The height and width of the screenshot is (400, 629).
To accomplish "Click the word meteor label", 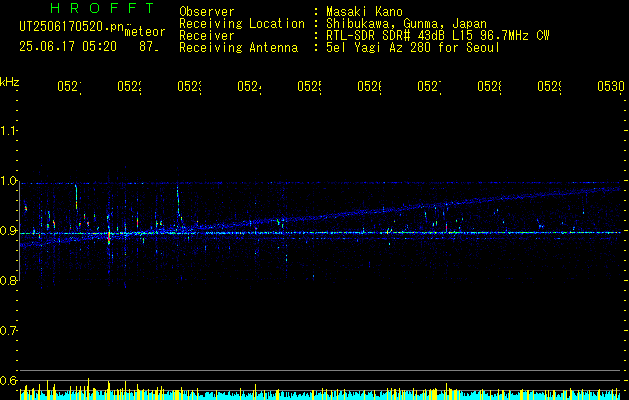I will [145, 32].
